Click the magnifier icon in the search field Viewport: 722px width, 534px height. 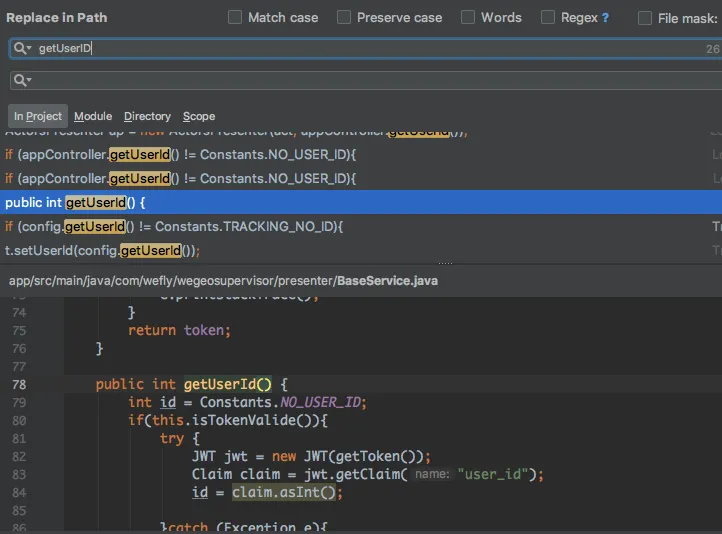click(18, 48)
